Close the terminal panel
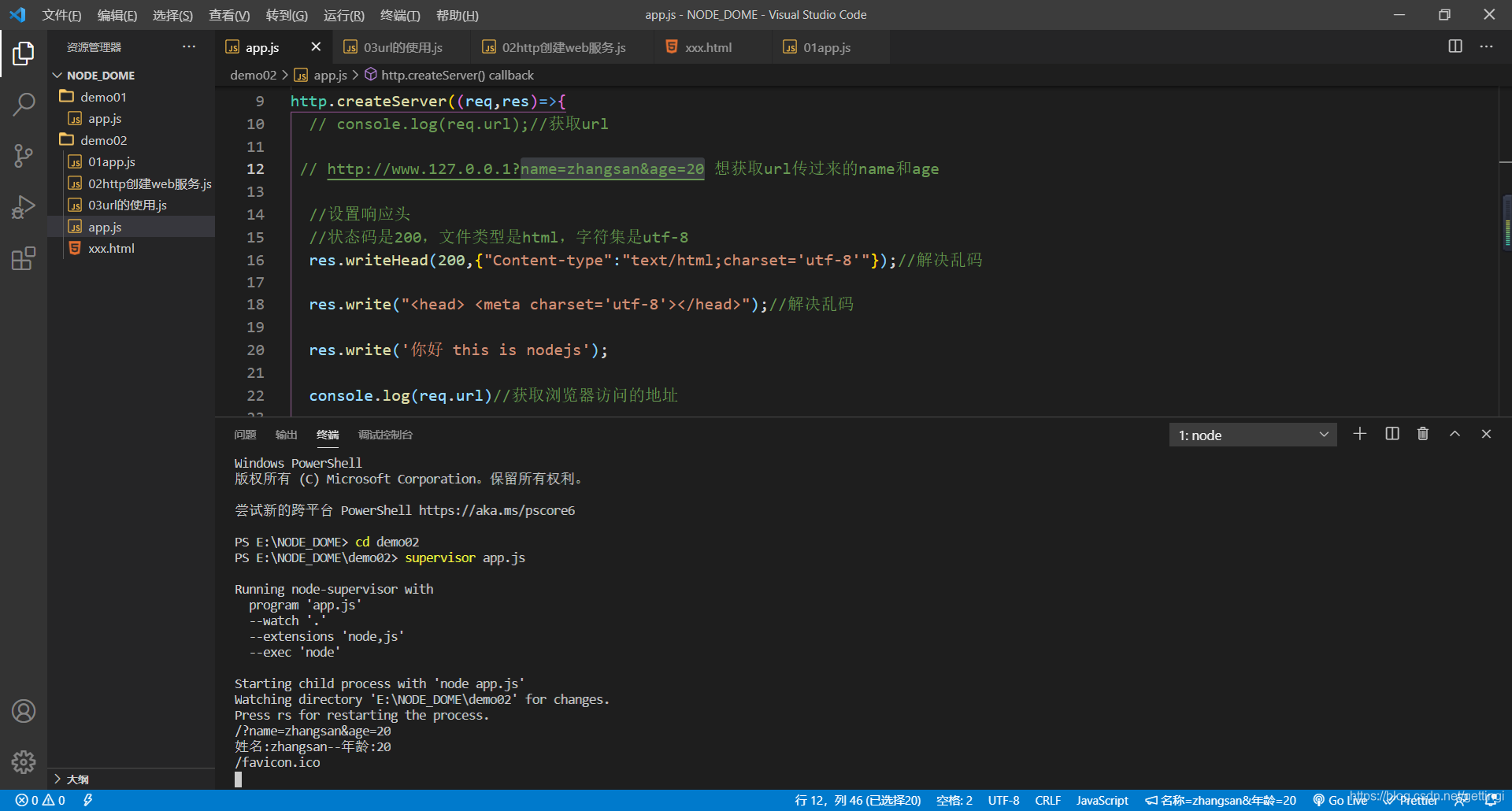 click(1486, 434)
